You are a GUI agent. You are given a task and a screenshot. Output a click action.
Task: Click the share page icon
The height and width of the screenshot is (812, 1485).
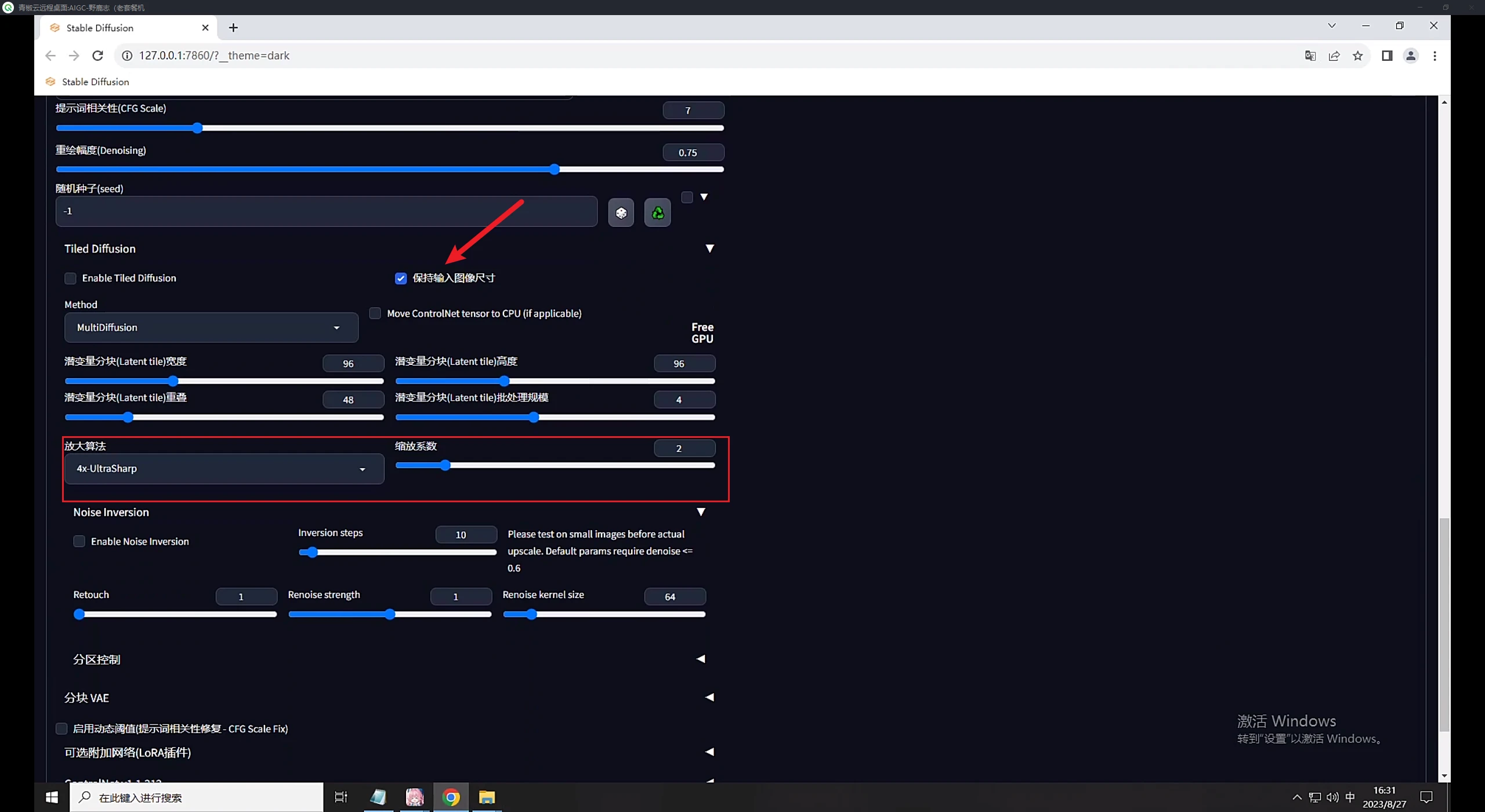click(1334, 56)
